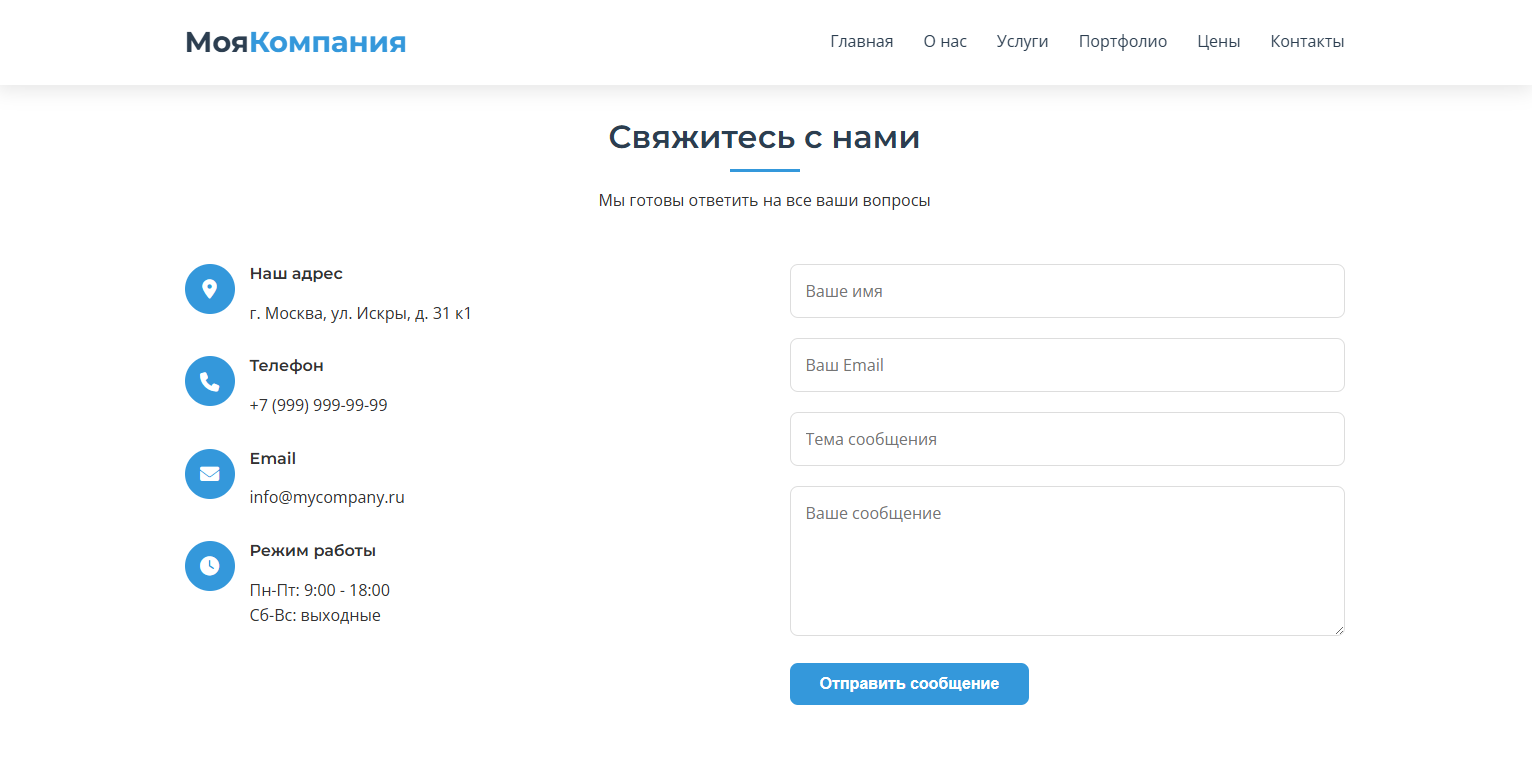Click the МояКомпания logo
The image size is (1532, 773).
coord(296,42)
